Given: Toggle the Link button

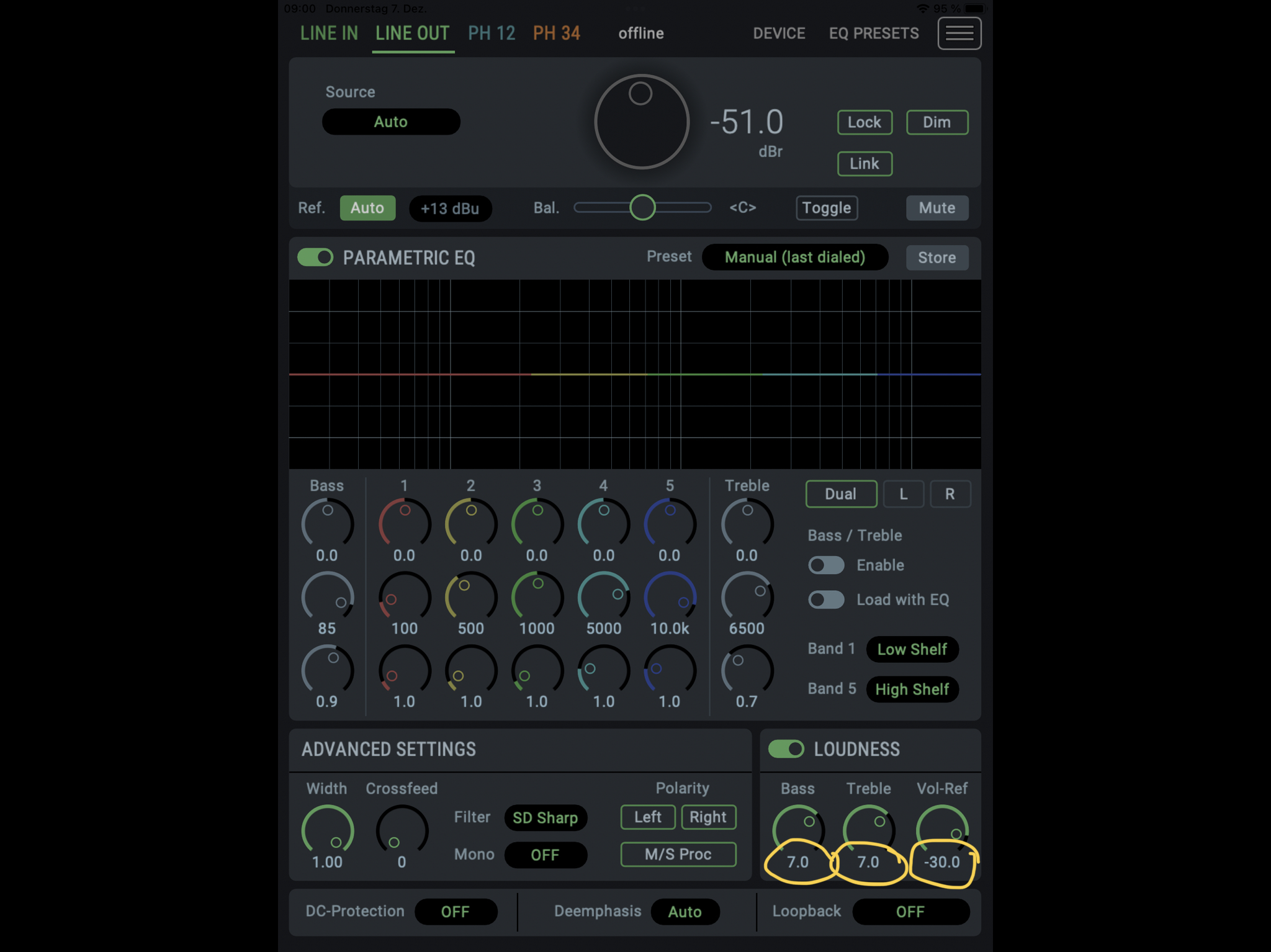Looking at the screenshot, I should click(865, 164).
